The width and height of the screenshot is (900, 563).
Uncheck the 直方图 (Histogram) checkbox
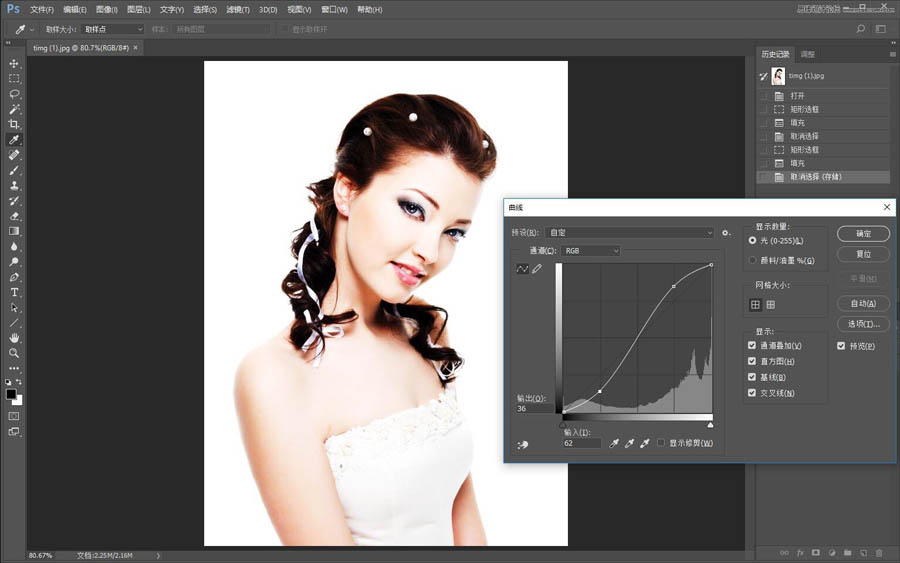click(x=752, y=361)
